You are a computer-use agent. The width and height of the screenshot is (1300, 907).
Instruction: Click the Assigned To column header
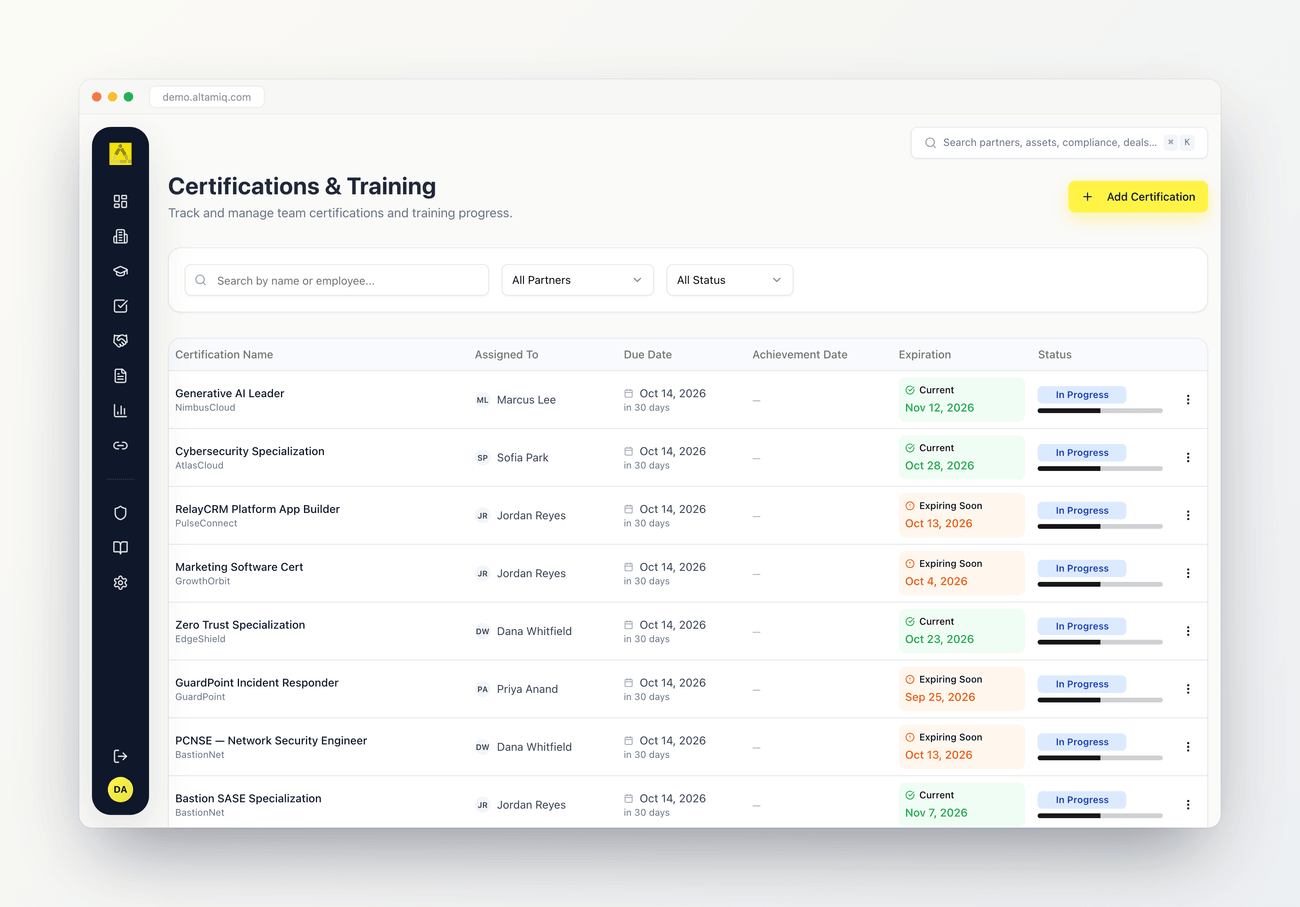506,355
